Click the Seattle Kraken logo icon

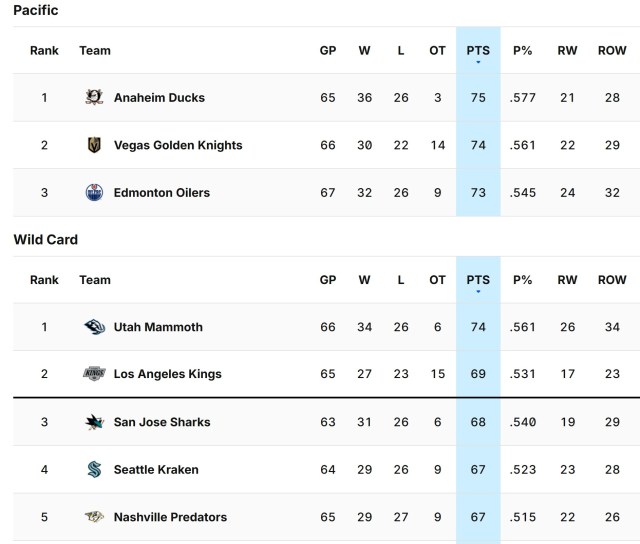click(94, 470)
